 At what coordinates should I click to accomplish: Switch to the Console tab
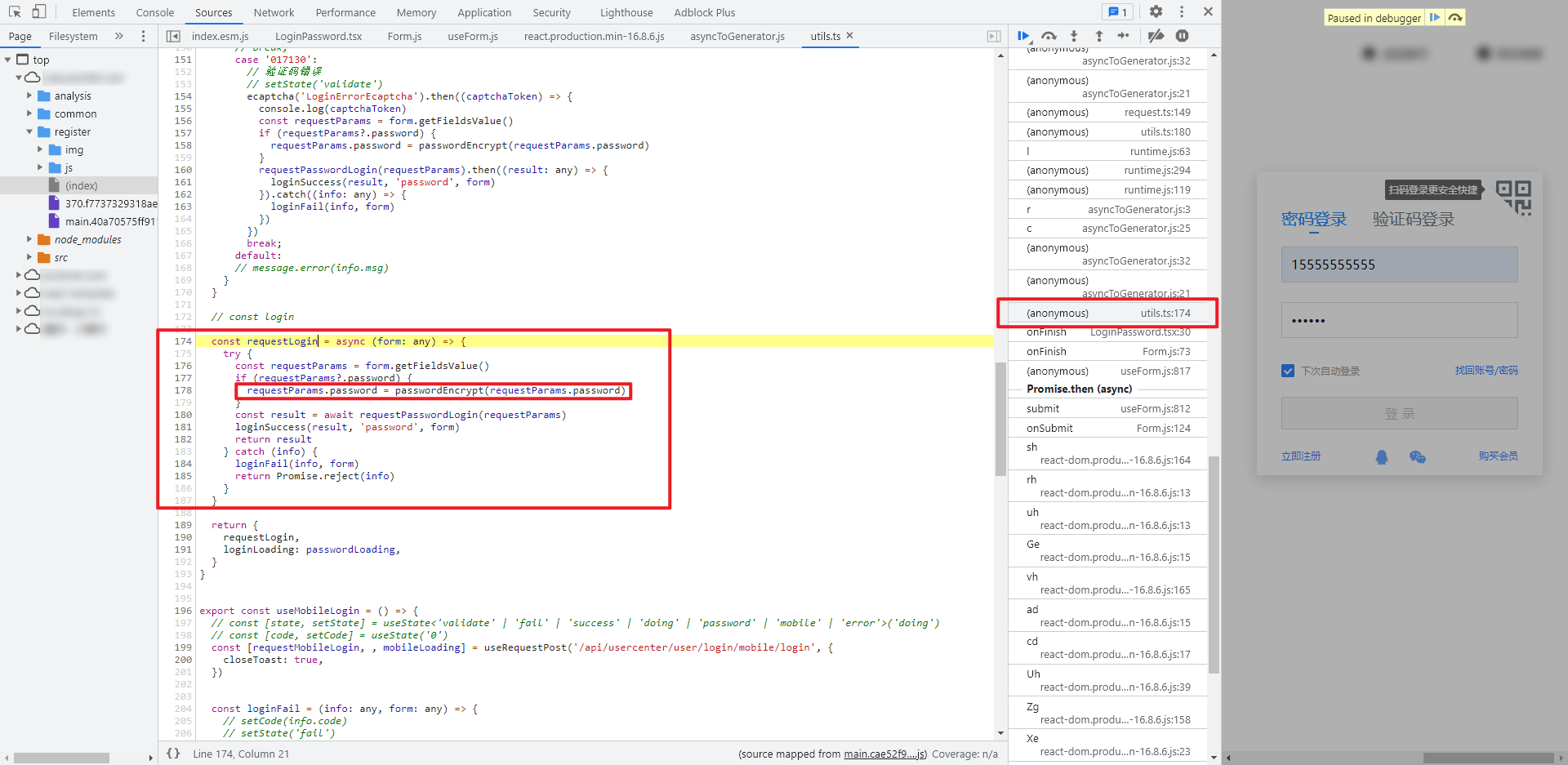point(155,12)
